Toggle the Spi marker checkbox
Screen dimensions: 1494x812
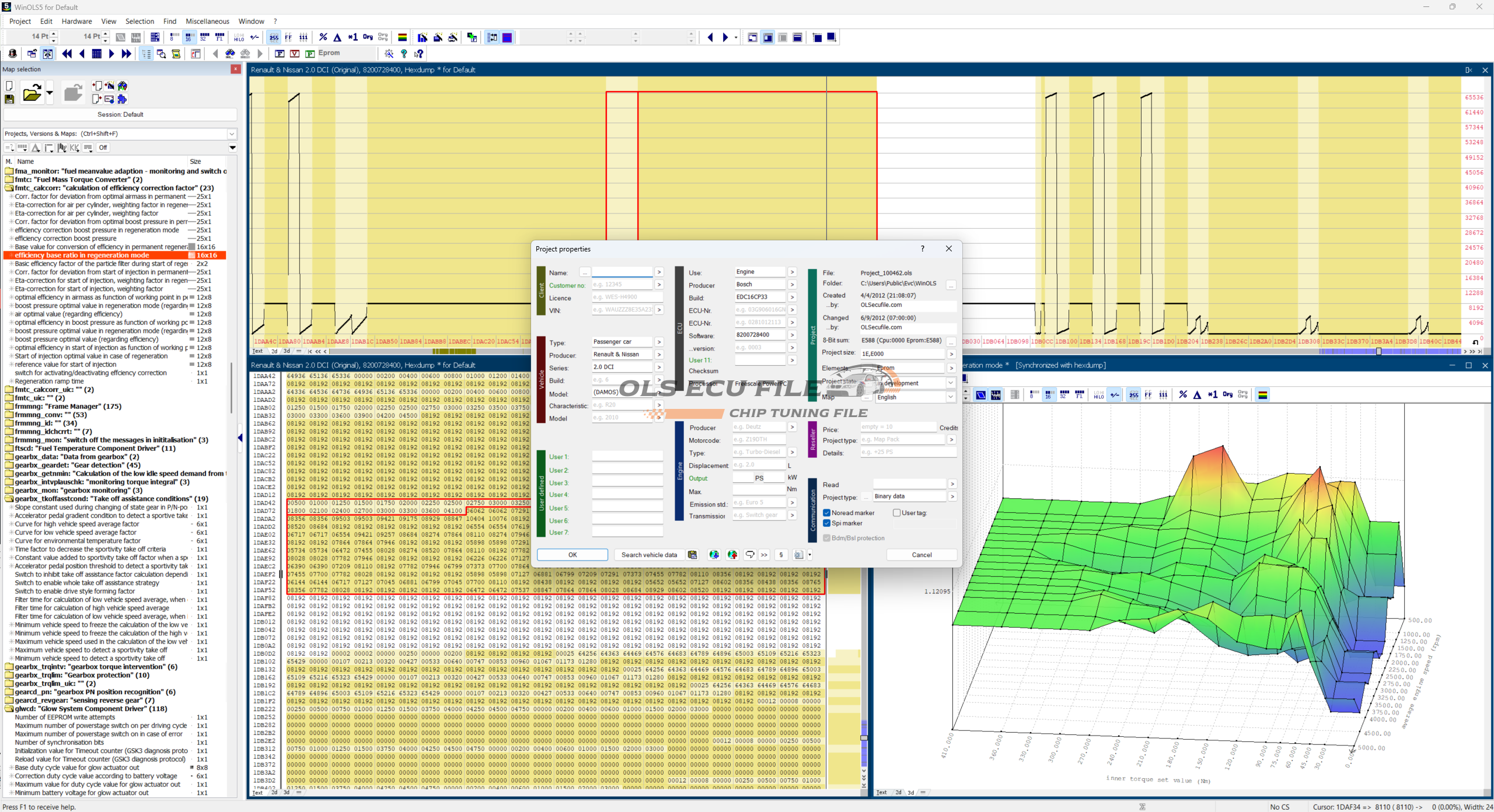pyautogui.click(x=826, y=523)
